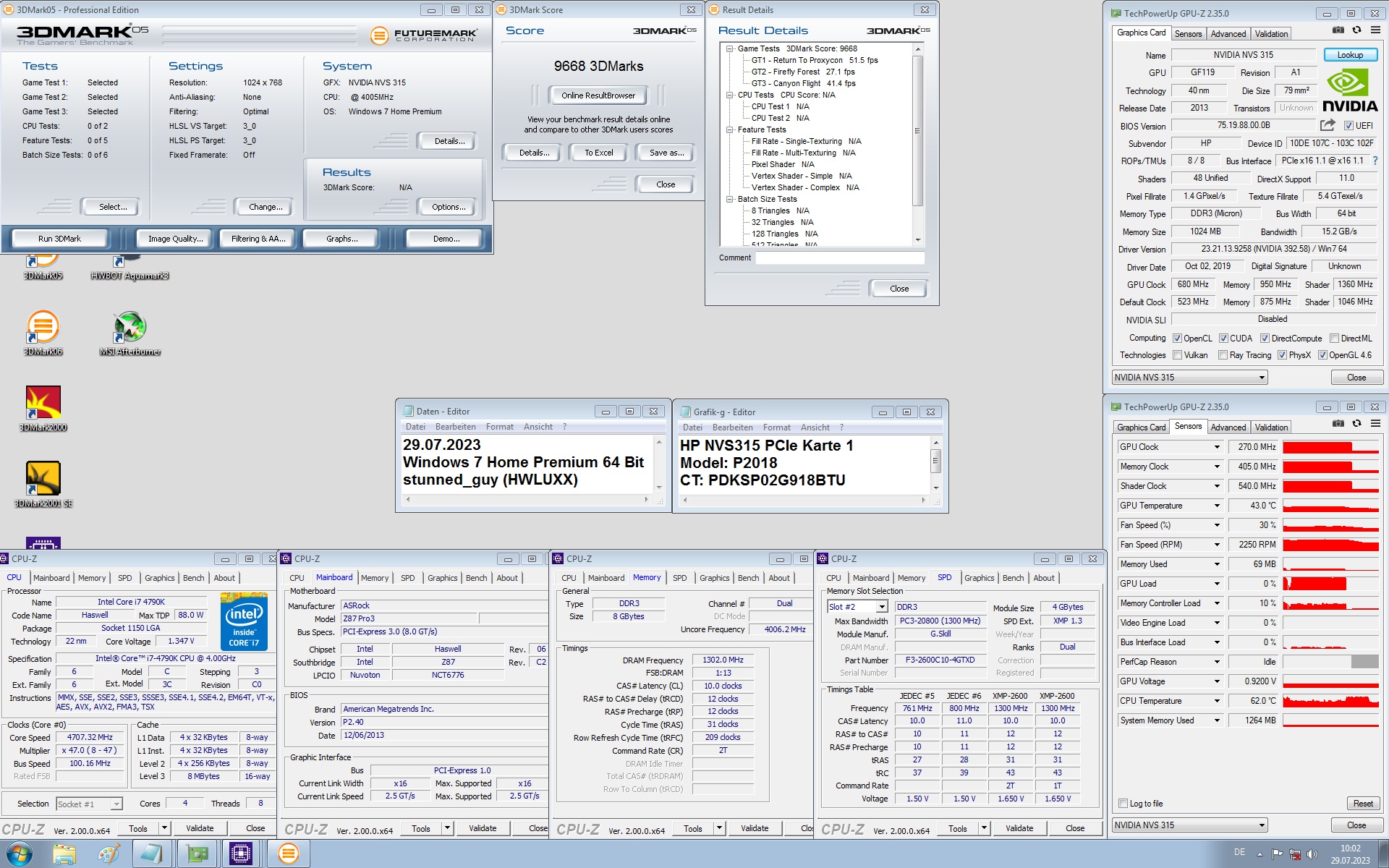Toggle DirectCompute checkbox
The image size is (1389, 868).
(x=1265, y=339)
